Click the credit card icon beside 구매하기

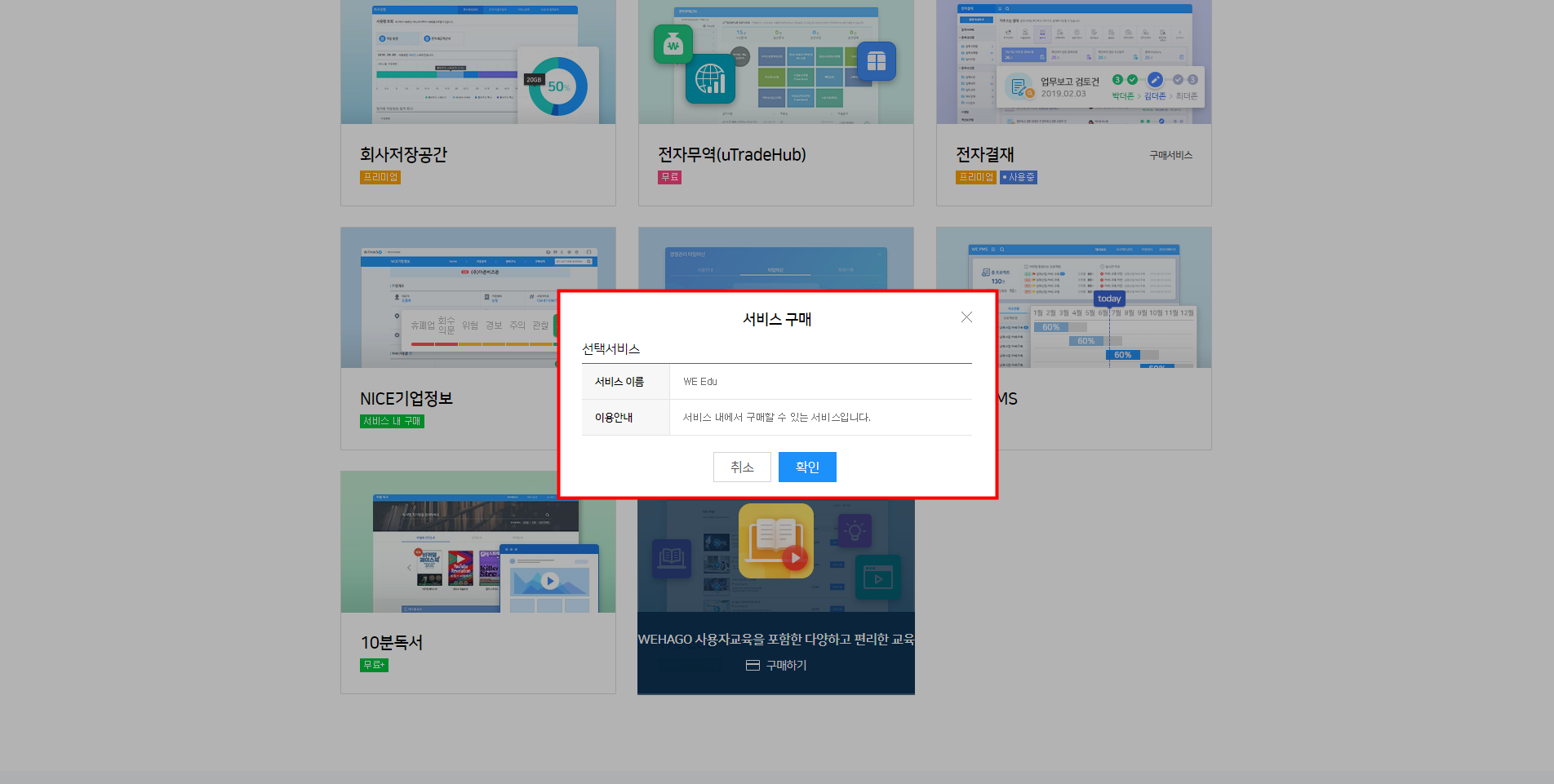click(753, 666)
